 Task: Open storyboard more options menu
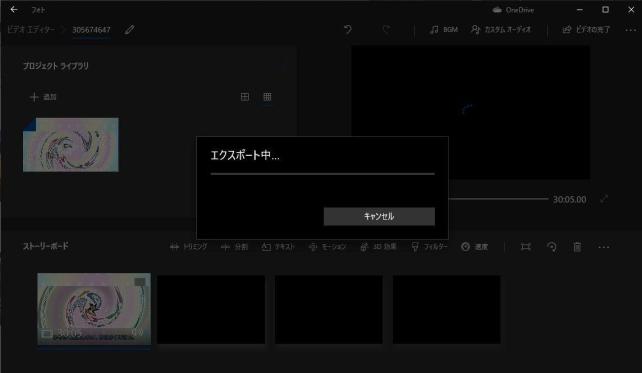click(x=604, y=247)
